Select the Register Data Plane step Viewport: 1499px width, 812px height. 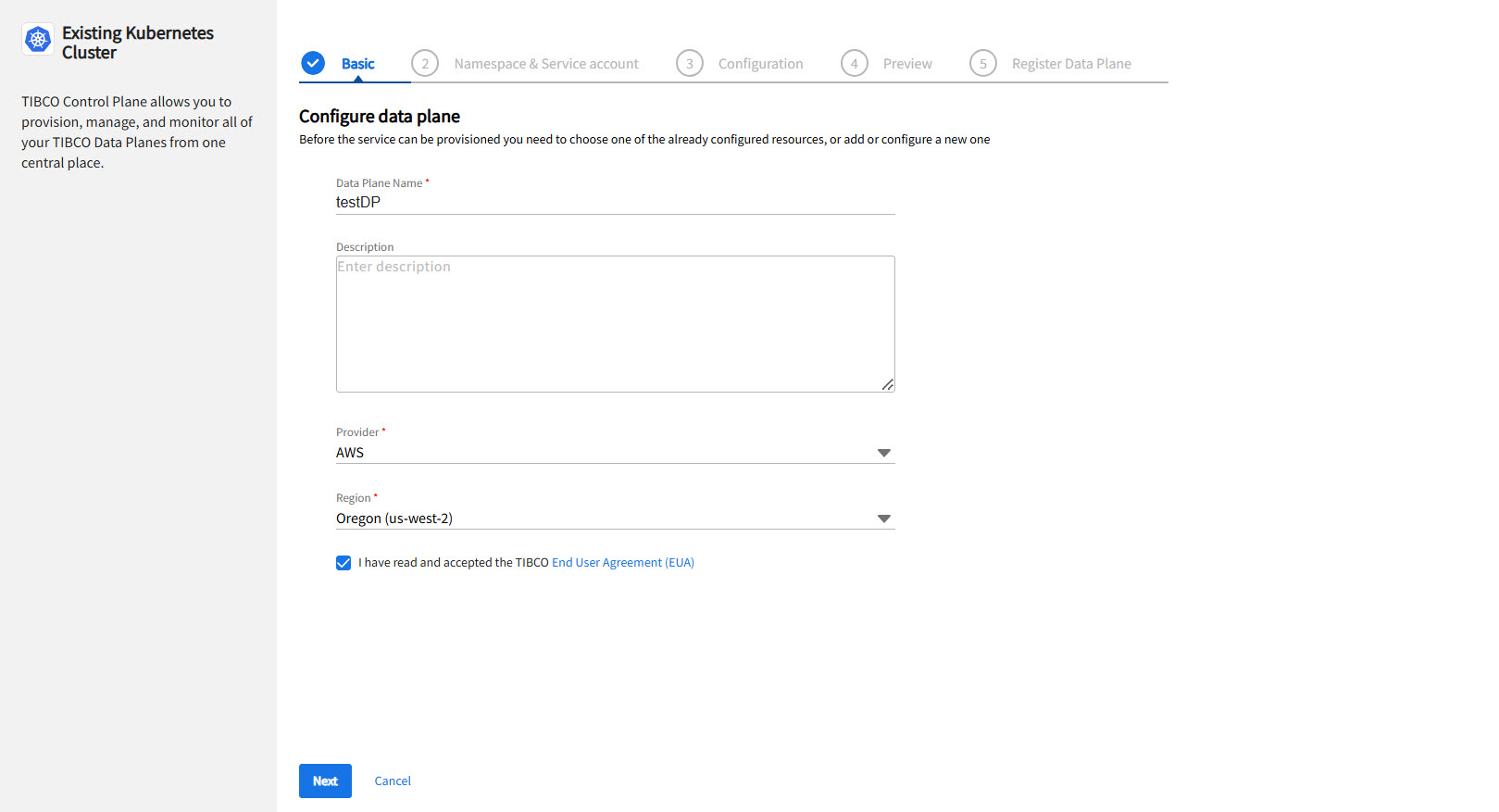[x=1071, y=64]
